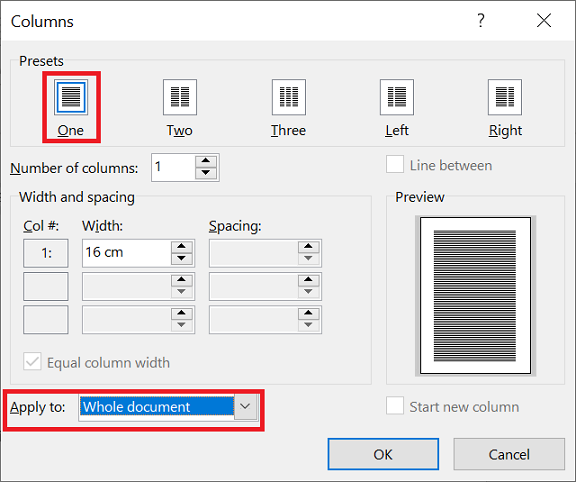Select the Left column preset icon
The height and width of the screenshot is (482, 576).
(397, 97)
